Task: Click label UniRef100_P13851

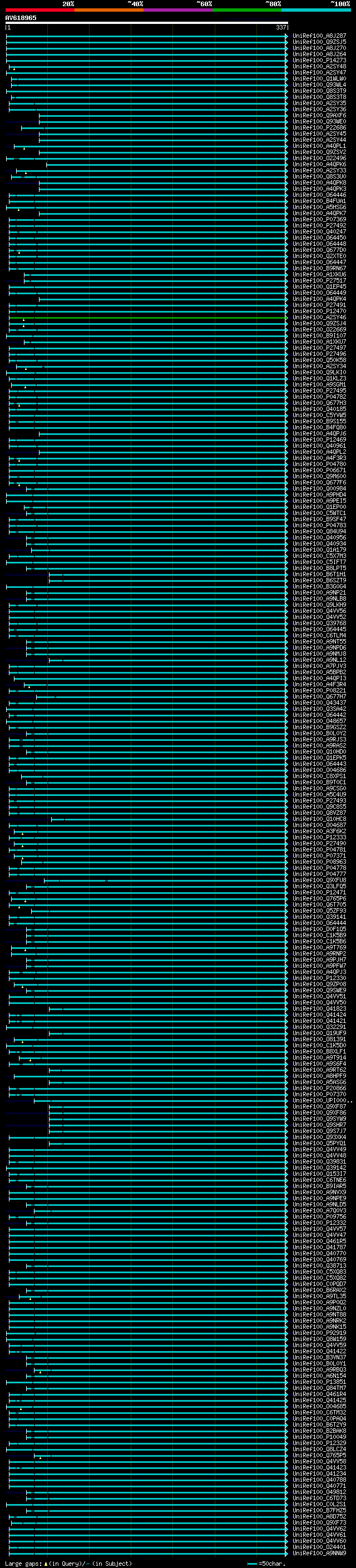Action: pos(319,1382)
